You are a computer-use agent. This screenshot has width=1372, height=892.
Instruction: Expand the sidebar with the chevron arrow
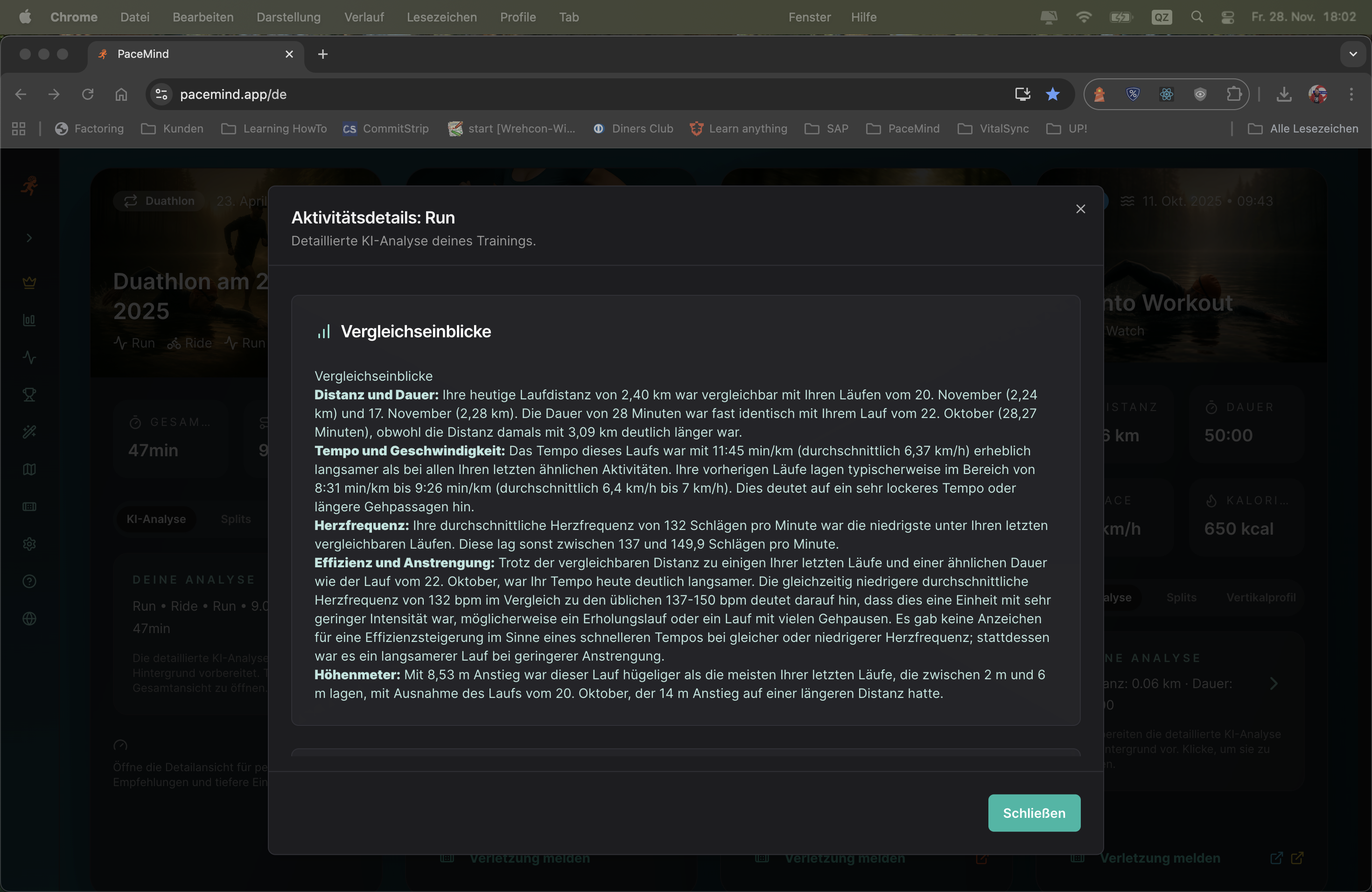[29, 238]
